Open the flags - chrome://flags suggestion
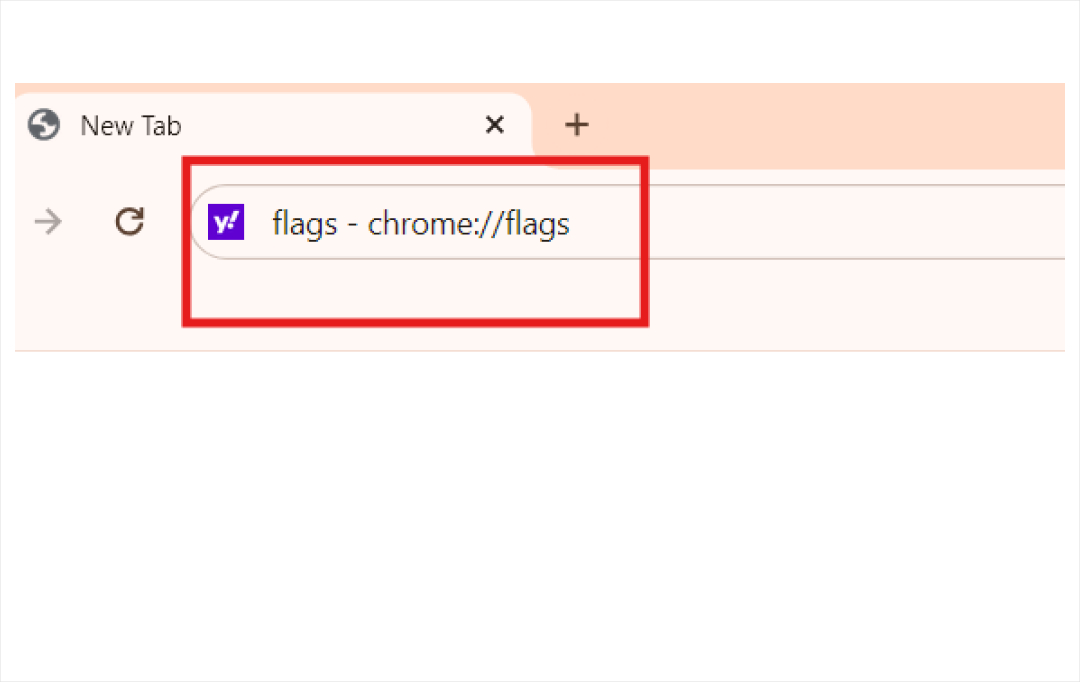 [x=420, y=223]
